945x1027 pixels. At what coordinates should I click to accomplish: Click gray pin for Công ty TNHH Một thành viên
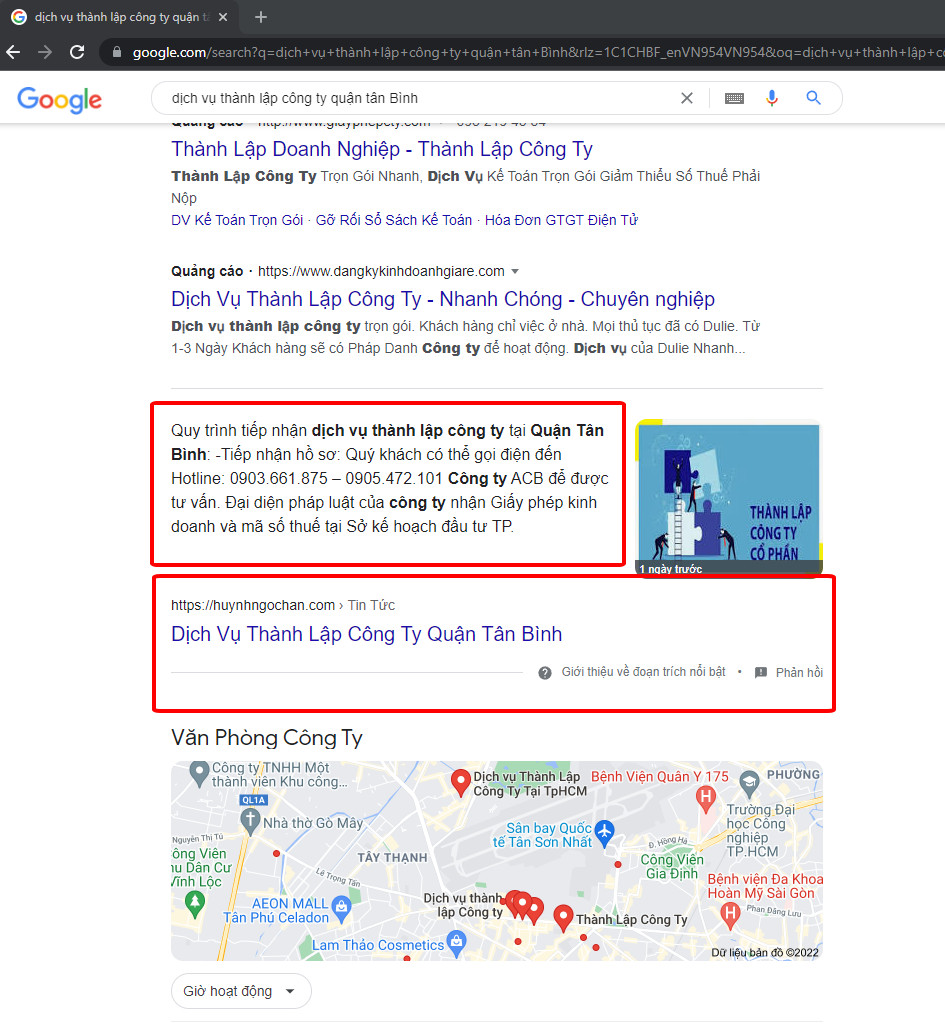click(198, 773)
